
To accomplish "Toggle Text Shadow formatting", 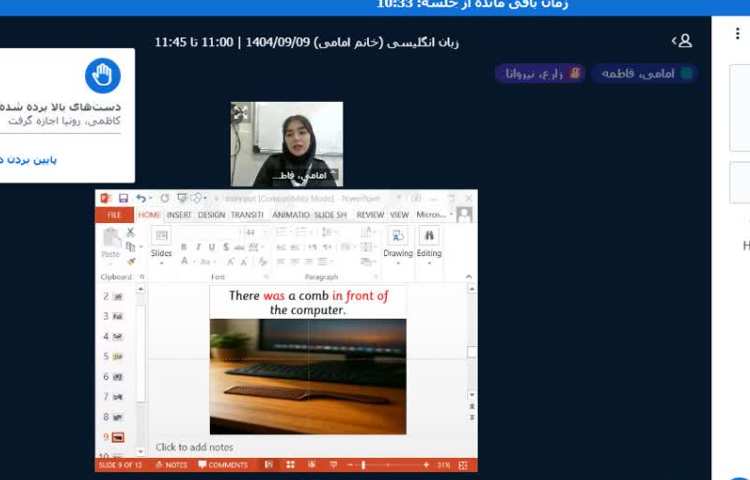I will (x=226, y=247).
